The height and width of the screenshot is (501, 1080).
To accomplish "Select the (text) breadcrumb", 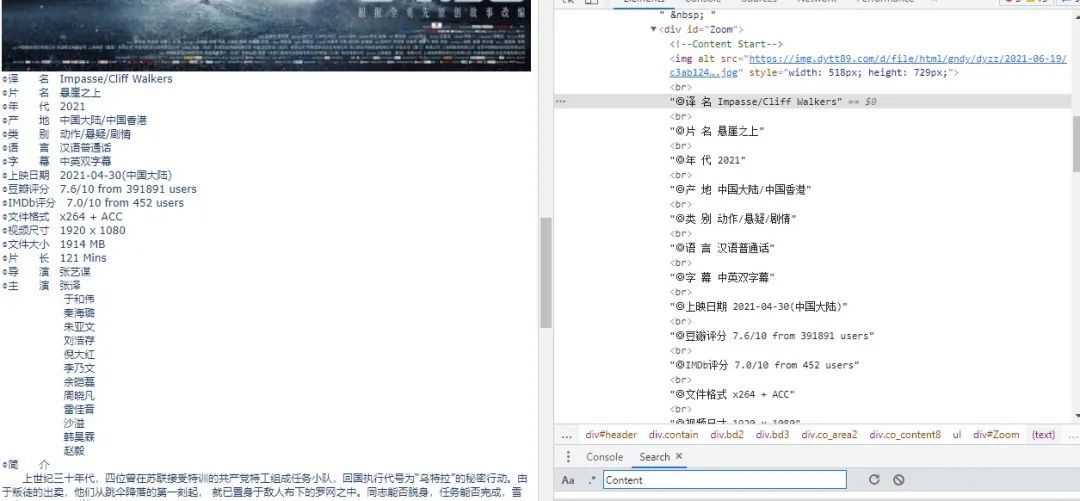I will 1043,435.
